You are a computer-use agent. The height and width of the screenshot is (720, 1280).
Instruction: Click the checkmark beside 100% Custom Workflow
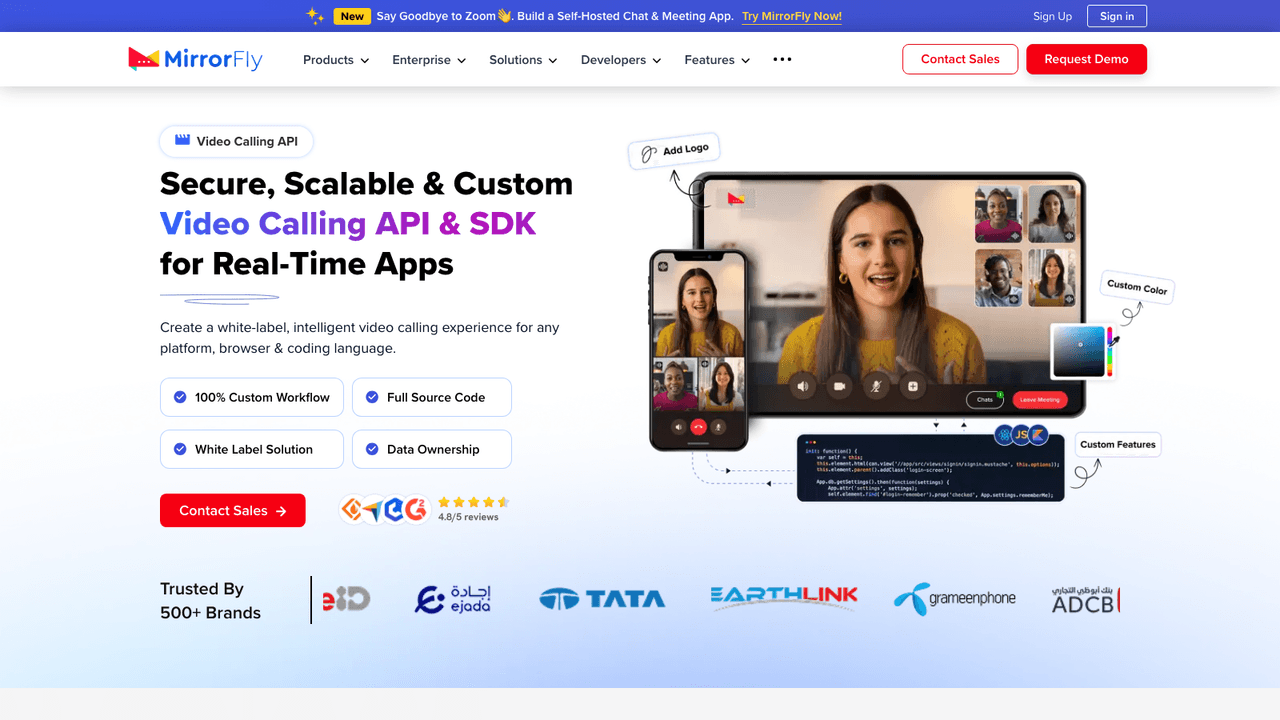(180, 397)
